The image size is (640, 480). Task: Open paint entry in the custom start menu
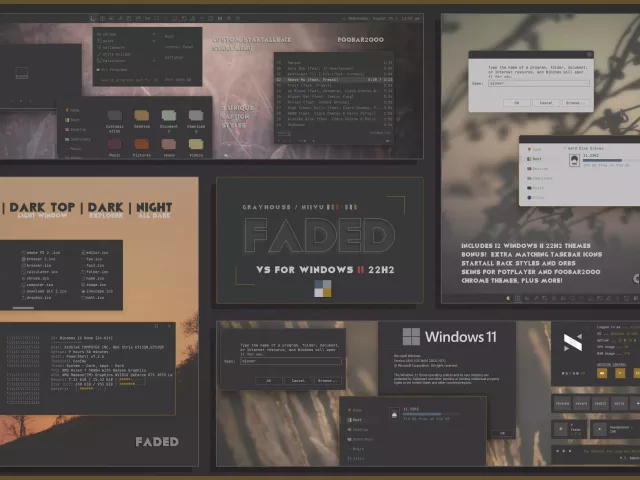pyautogui.click(x=106, y=41)
